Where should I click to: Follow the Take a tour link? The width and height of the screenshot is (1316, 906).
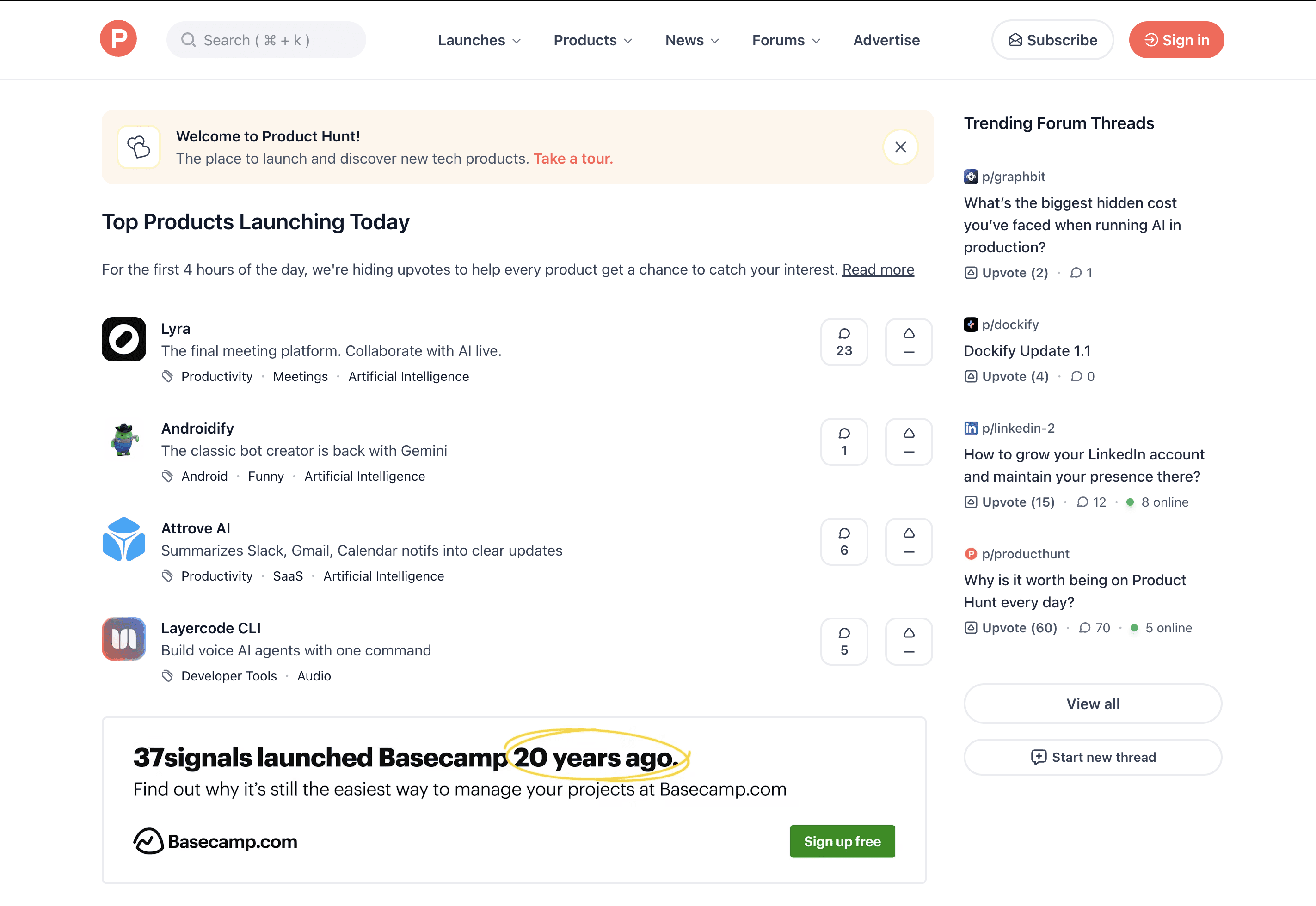[573, 159]
